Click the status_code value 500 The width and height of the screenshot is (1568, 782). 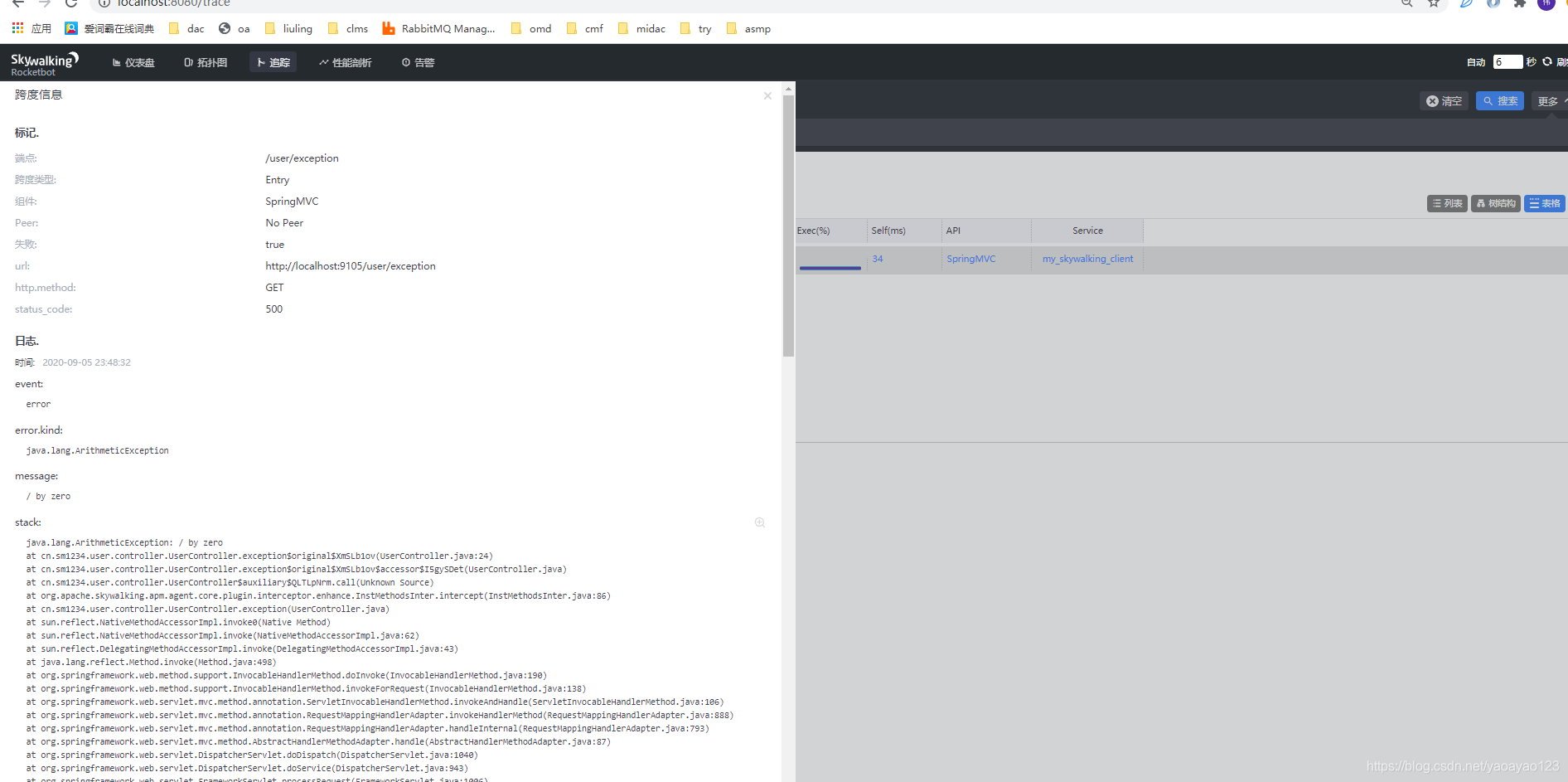click(x=274, y=309)
